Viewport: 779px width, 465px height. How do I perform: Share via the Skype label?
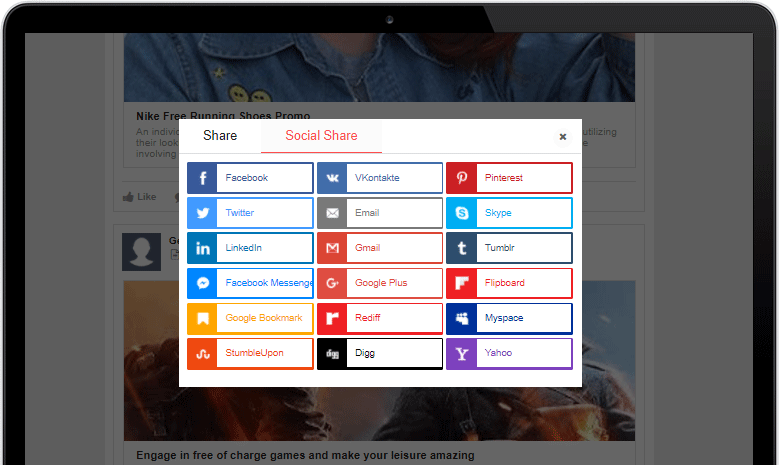[x=498, y=213]
